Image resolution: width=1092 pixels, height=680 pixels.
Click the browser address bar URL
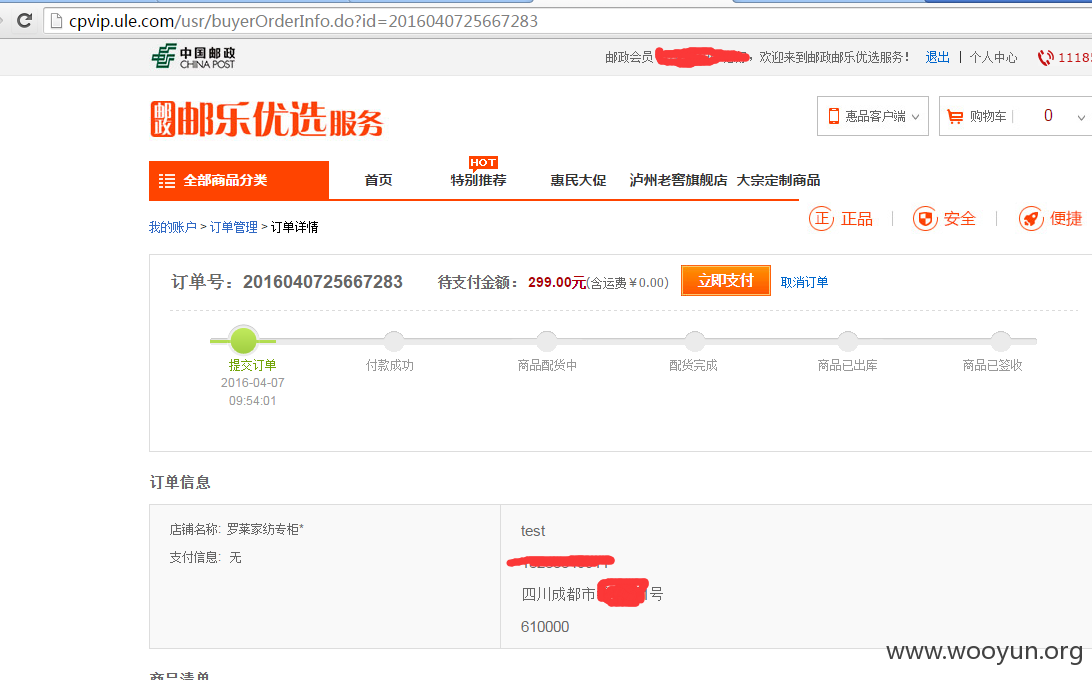point(303,21)
